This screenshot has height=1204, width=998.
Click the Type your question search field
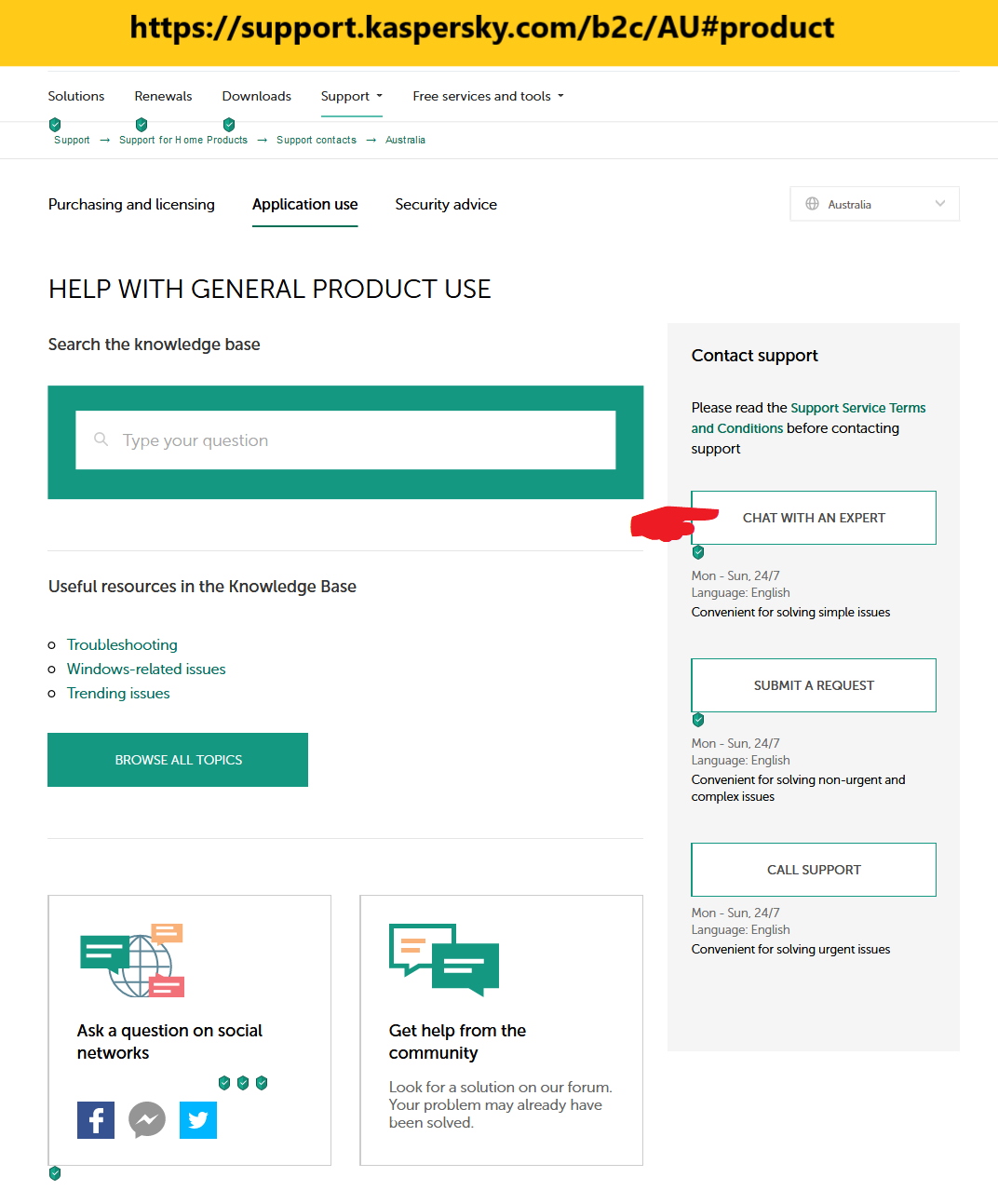click(x=345, y=440)
